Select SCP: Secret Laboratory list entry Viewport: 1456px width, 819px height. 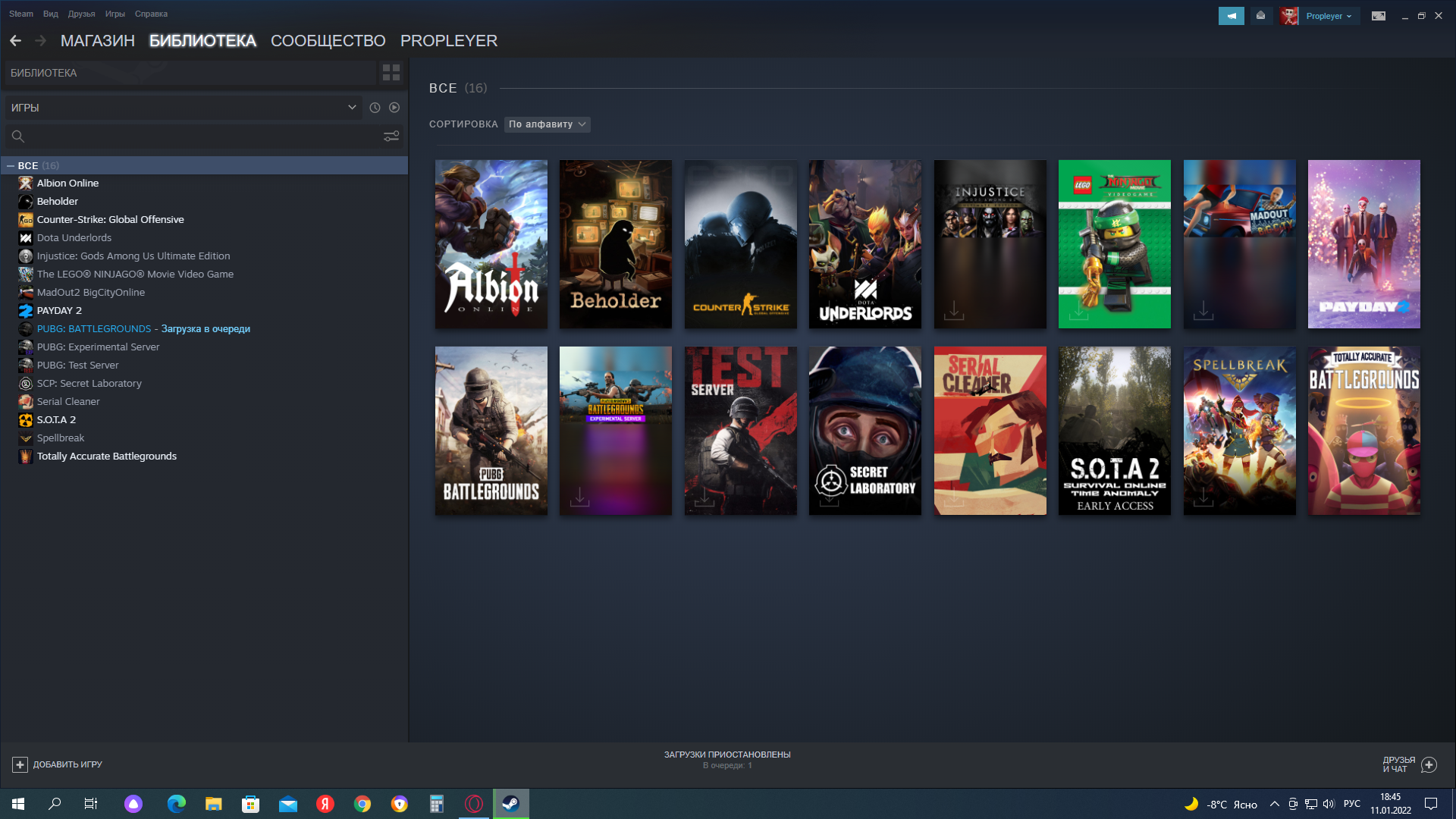[x=89, y=384]
